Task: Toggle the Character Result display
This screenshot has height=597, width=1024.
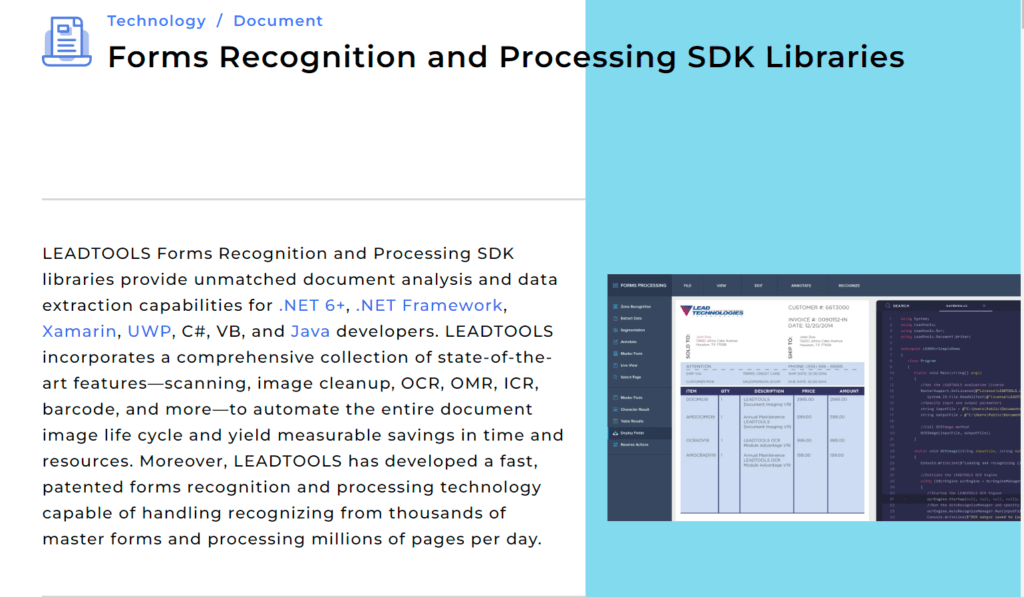Action: tap(634, 409)
